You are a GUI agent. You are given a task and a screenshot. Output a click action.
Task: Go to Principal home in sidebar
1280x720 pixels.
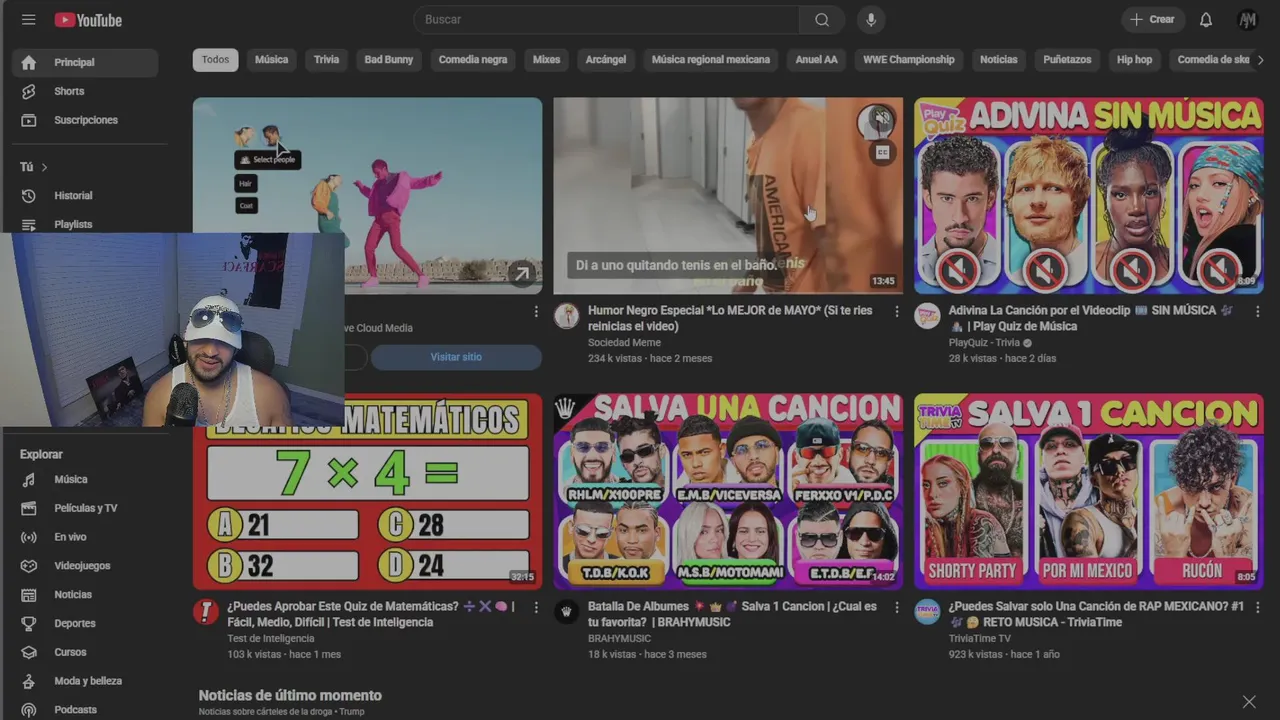85,62
